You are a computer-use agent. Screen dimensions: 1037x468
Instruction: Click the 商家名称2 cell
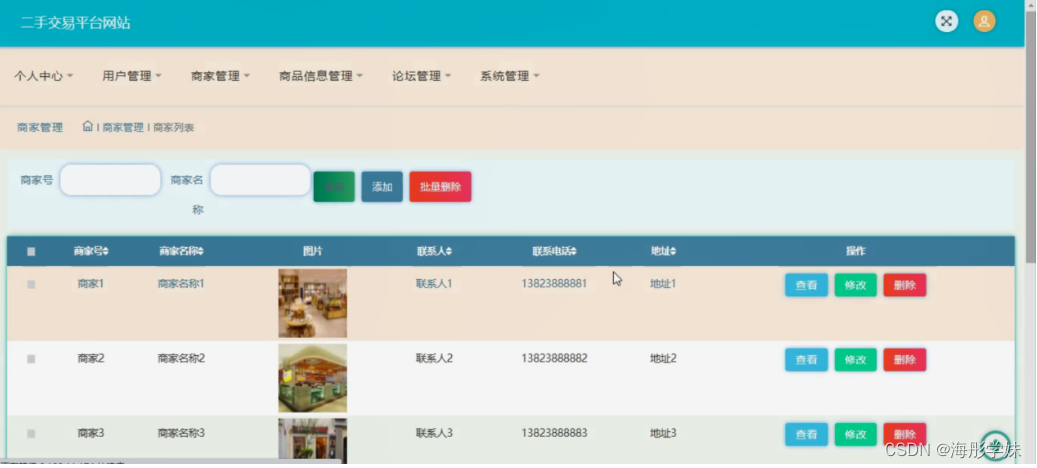click(181, 358)
